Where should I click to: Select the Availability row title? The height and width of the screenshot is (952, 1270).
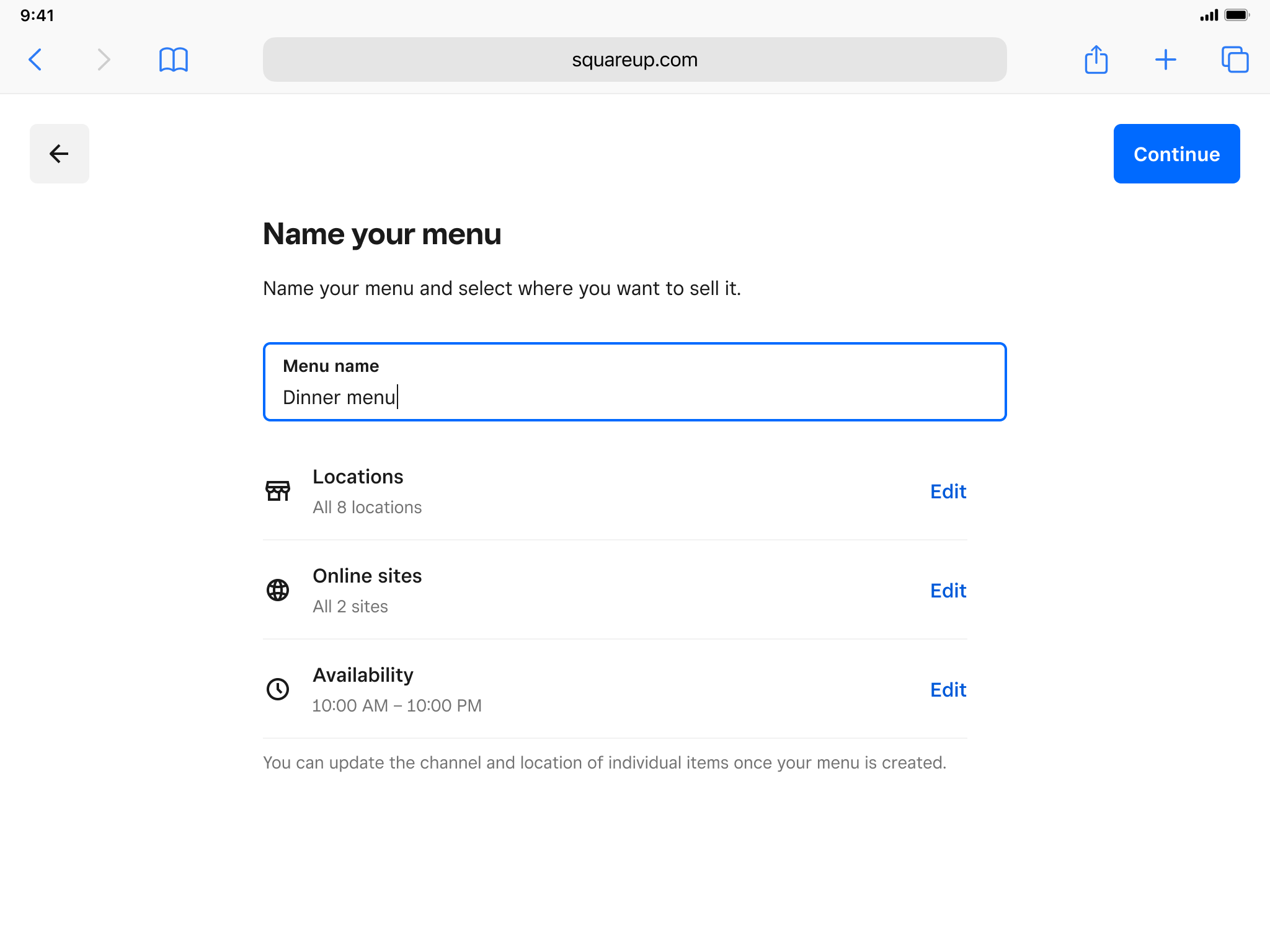click(363, 675)
